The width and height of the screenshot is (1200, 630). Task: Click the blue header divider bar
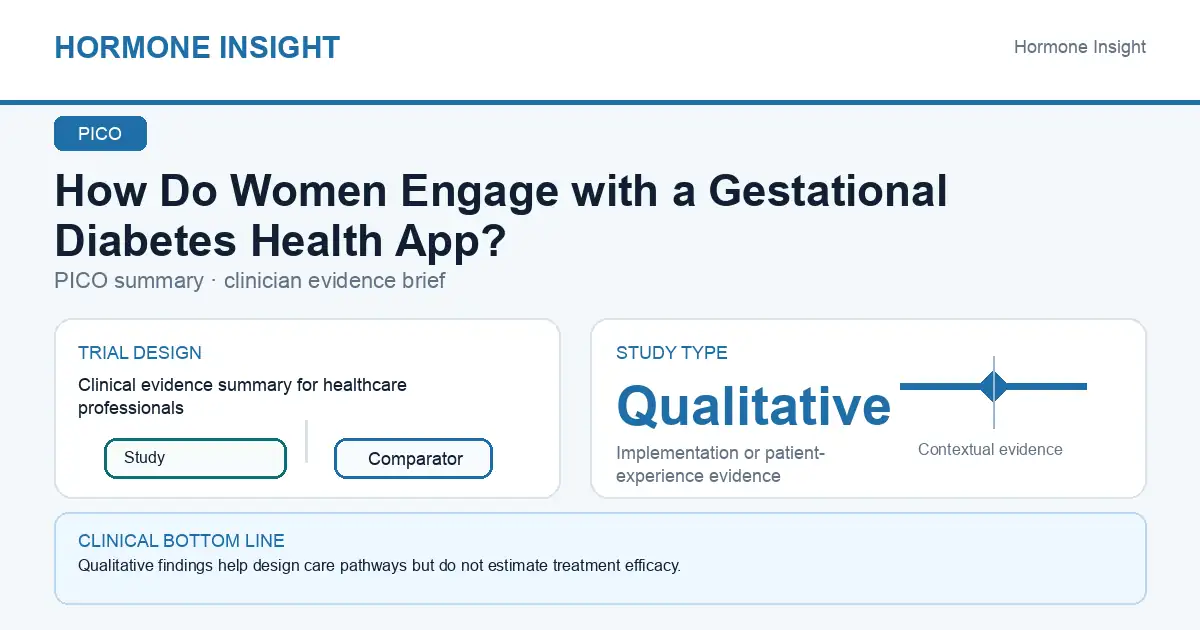pyautogui.click(x=600, y=102)
